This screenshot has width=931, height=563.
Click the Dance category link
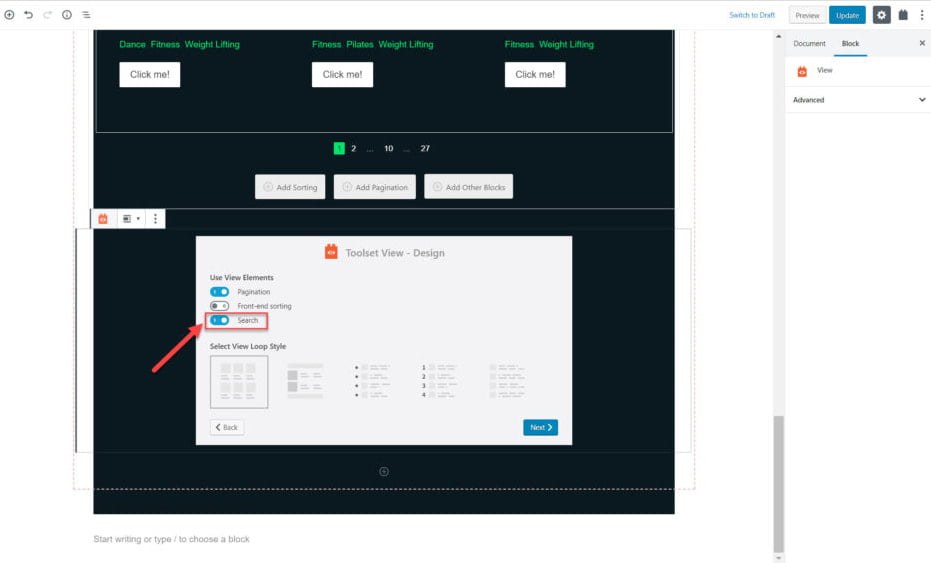132,44
